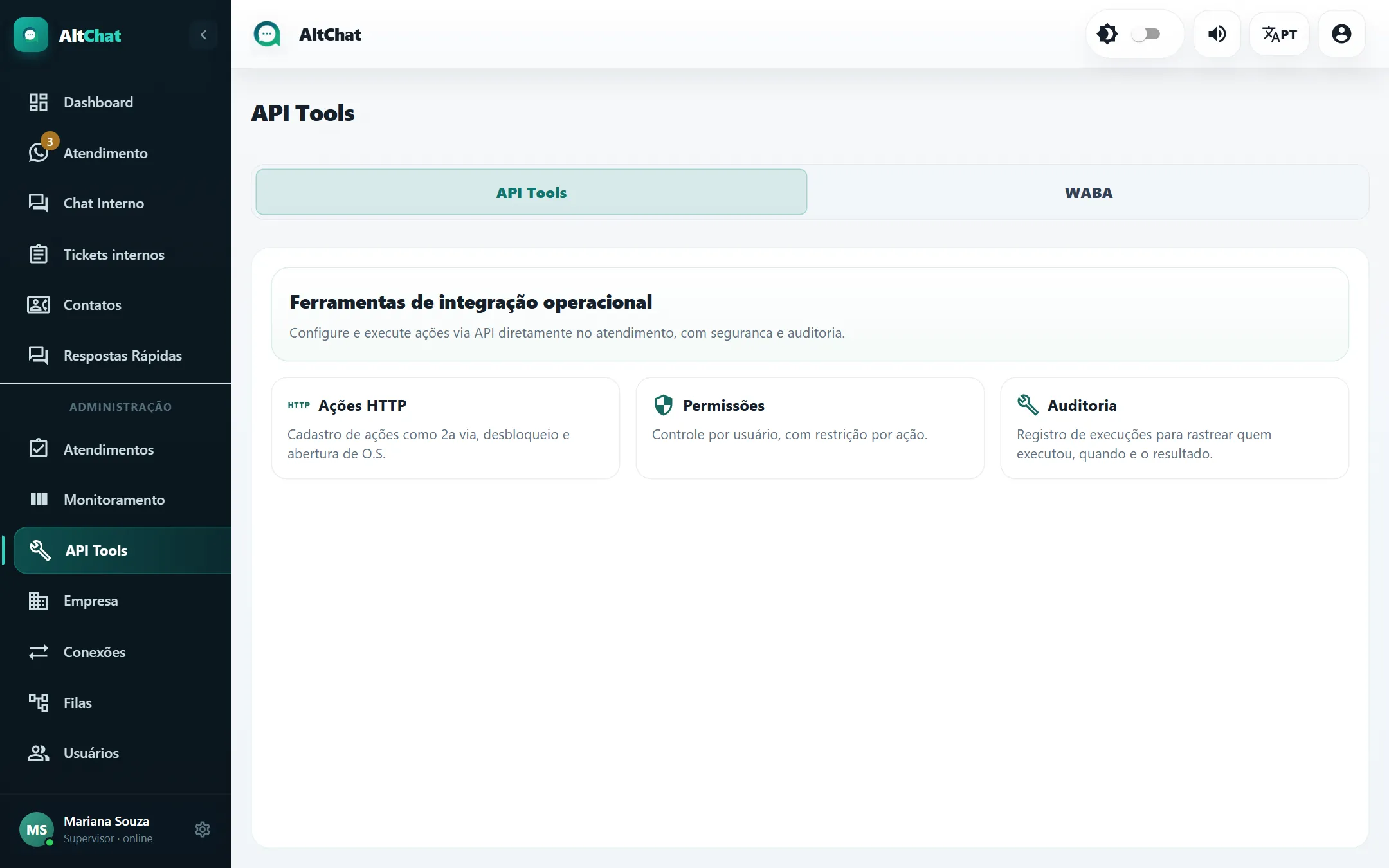Click the Atendimentos checklist icon
This screenshot has height=868, width=1389.
[x=39, y=448]
